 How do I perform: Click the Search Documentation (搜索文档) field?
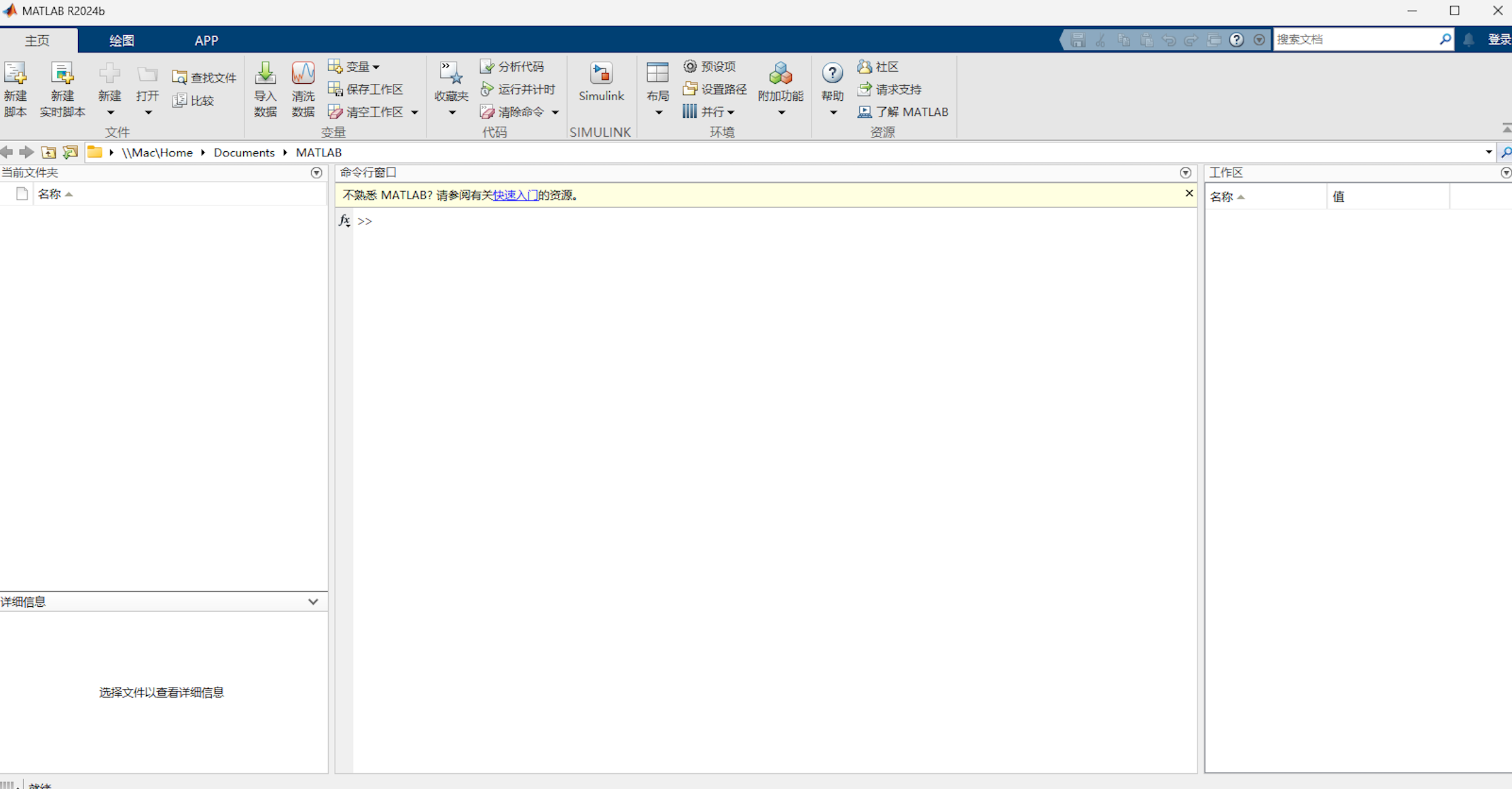click(1354, 40)
